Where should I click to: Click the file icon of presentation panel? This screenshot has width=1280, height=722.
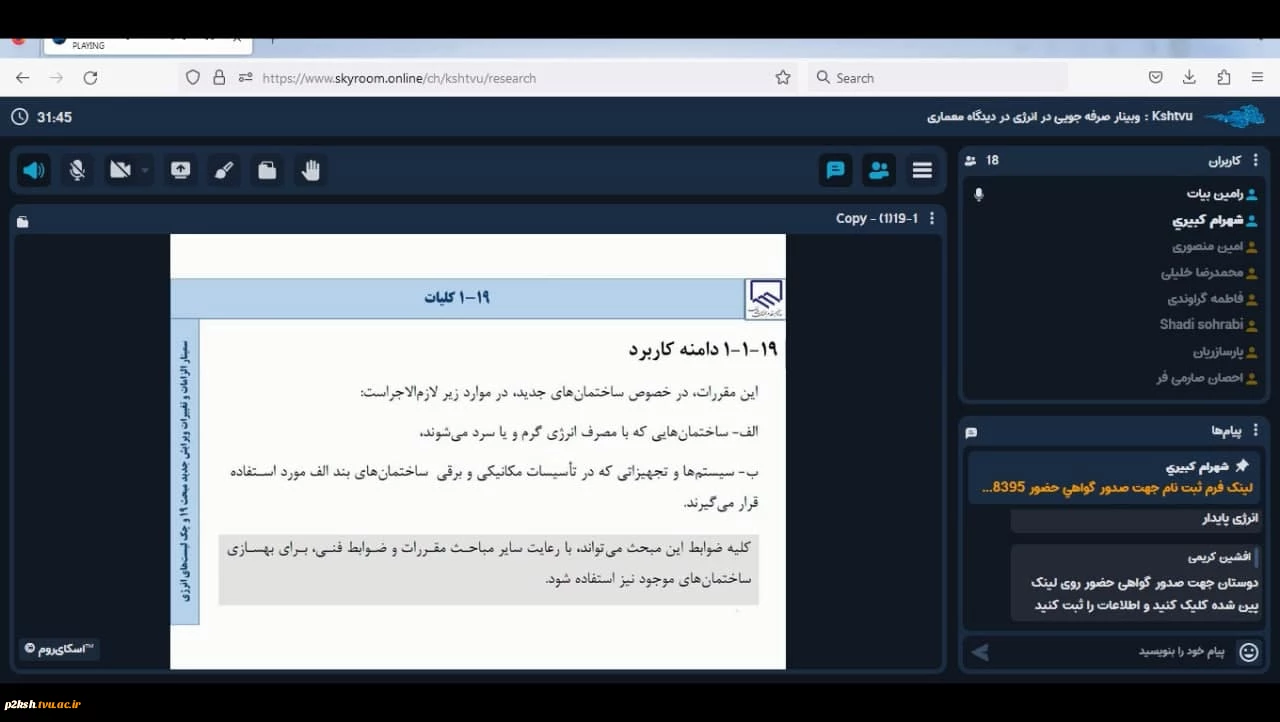click(x=23, y=221)
